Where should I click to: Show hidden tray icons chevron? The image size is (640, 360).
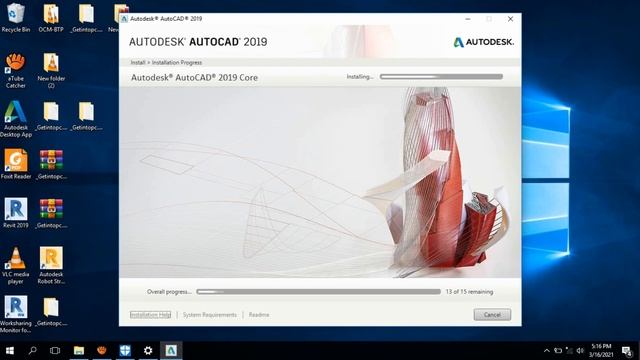pyautogui.click(x=547, y=351)
